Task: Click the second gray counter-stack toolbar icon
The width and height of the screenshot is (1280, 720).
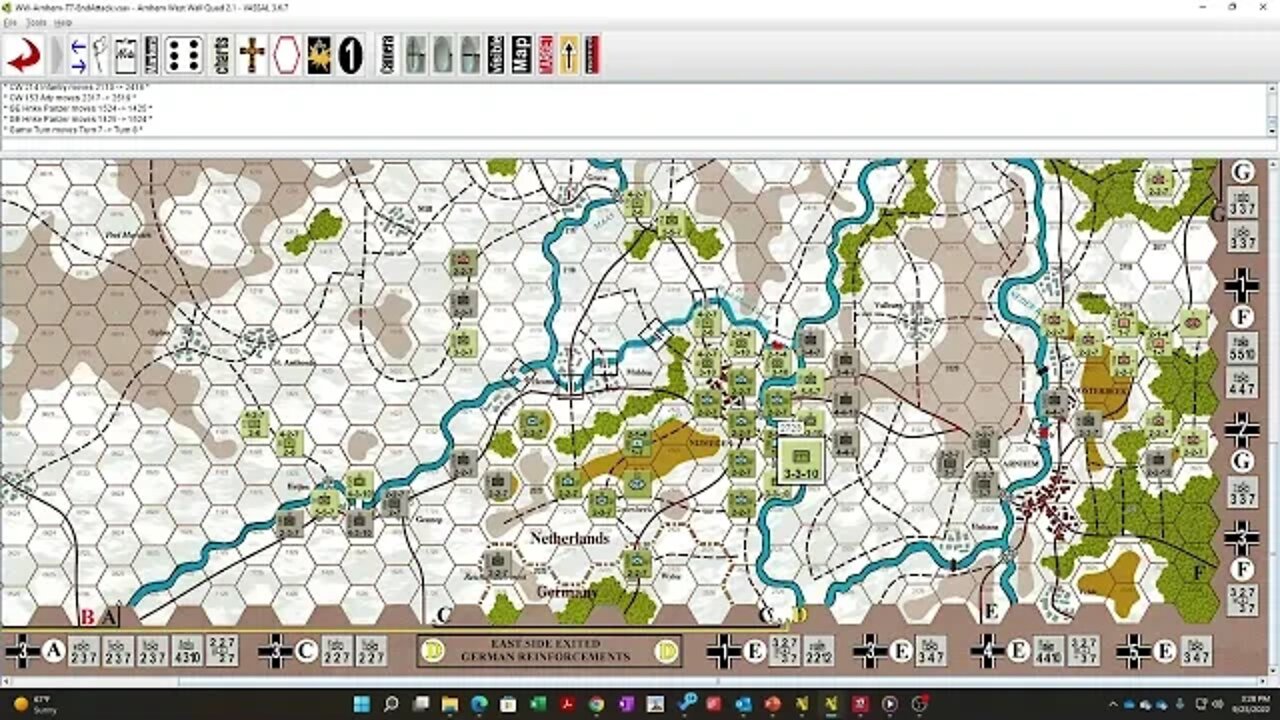Action: tap(443, 55)
